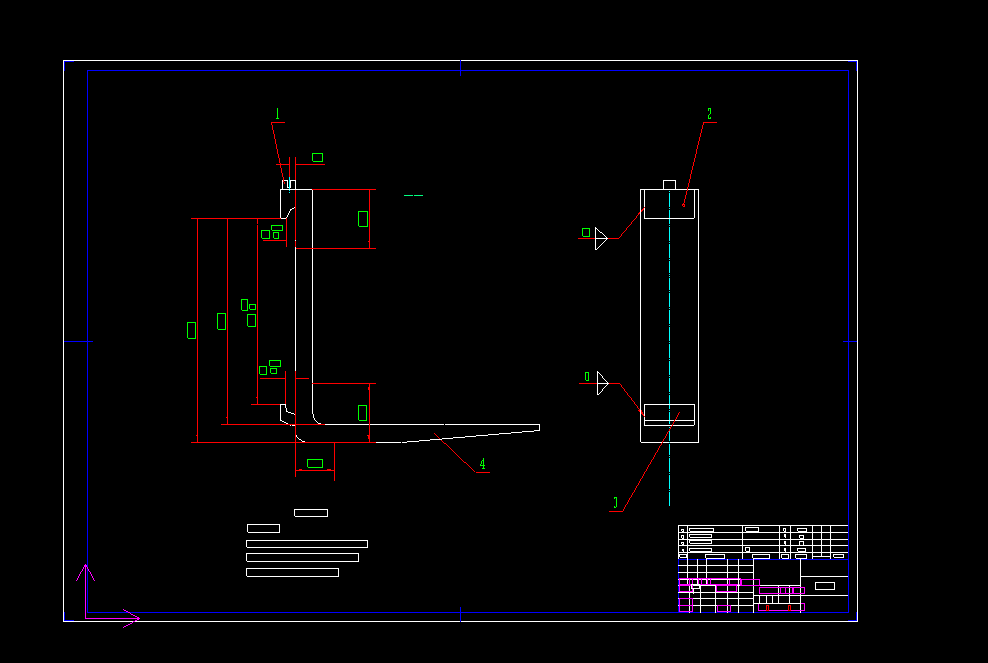Select balloon number 3 below the front view
This screenshot has height=663, width=988.
[616, 503]
